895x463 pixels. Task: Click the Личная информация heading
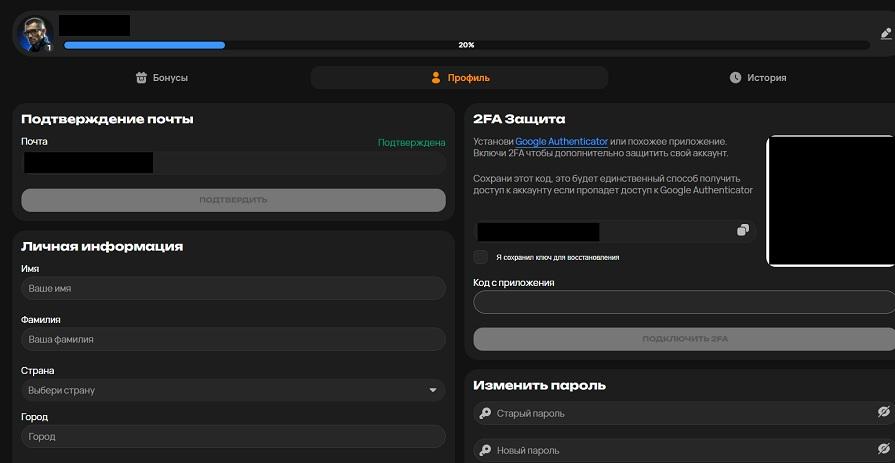pos(102,247)
